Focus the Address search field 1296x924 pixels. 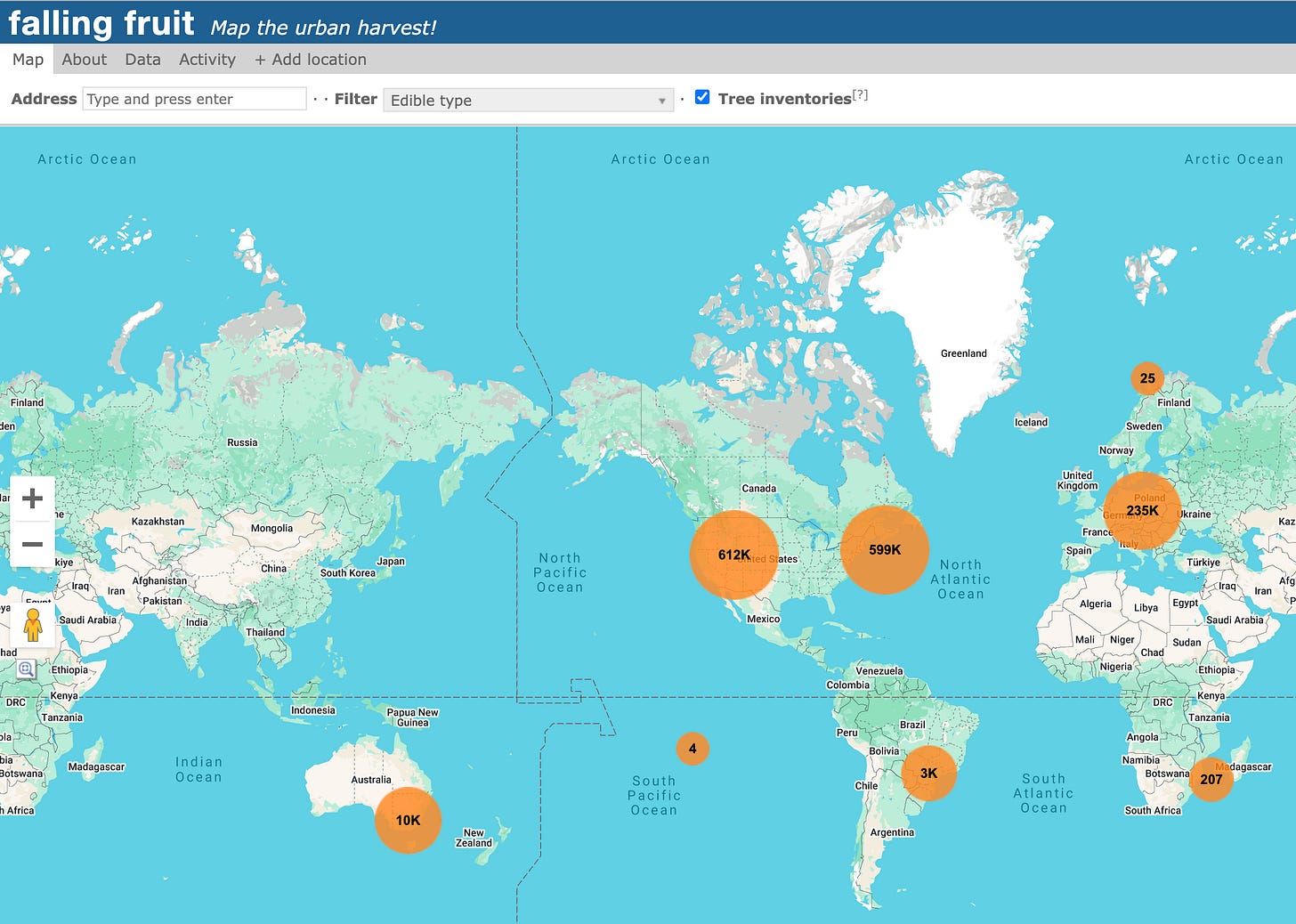(194, 99)
